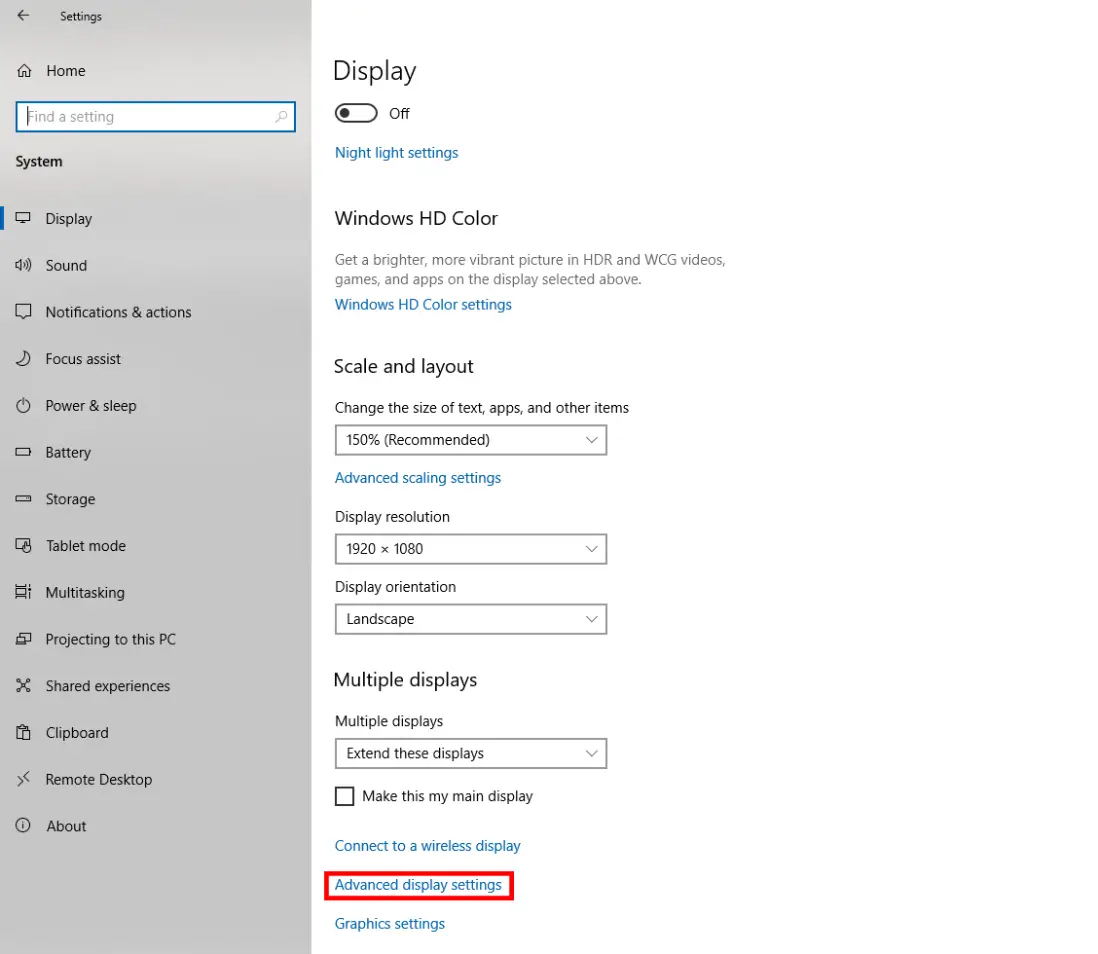Navigate to Home in Settings

(x=66, y=71)
